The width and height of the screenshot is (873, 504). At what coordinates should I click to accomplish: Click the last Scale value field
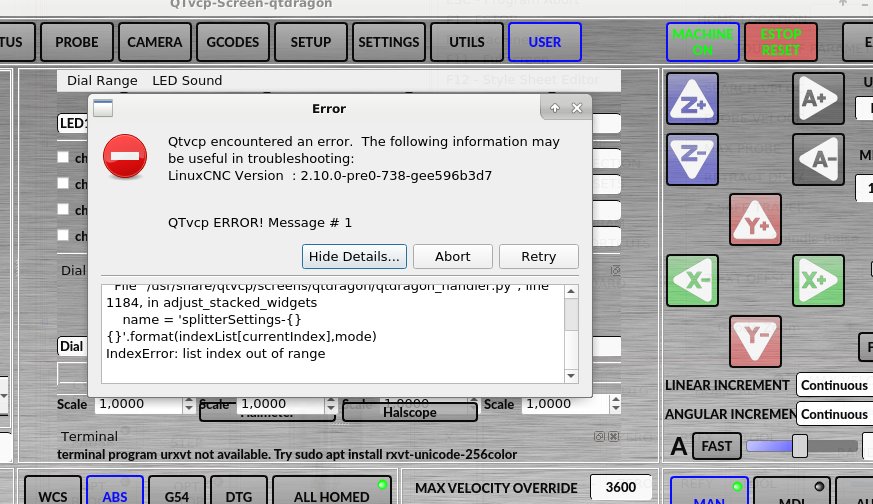click(x=566, y=404)
